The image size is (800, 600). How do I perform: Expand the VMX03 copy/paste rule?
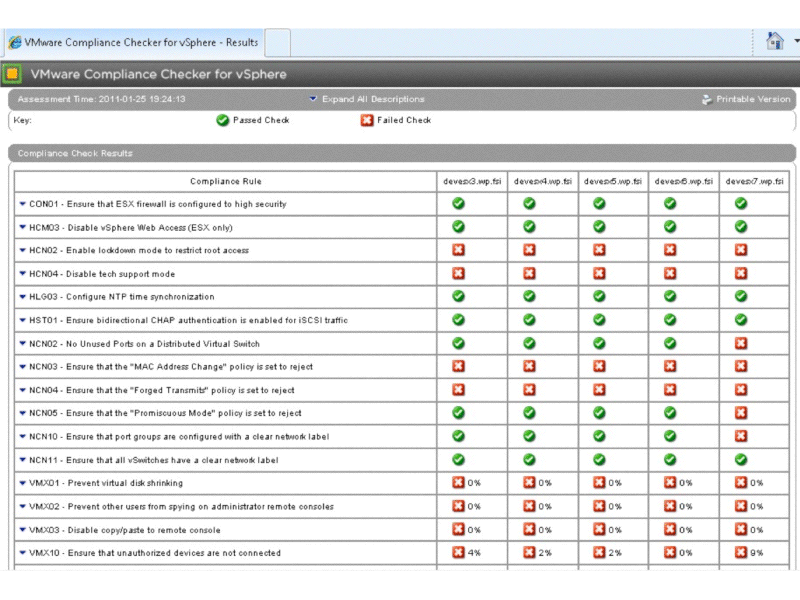point(22,530)
